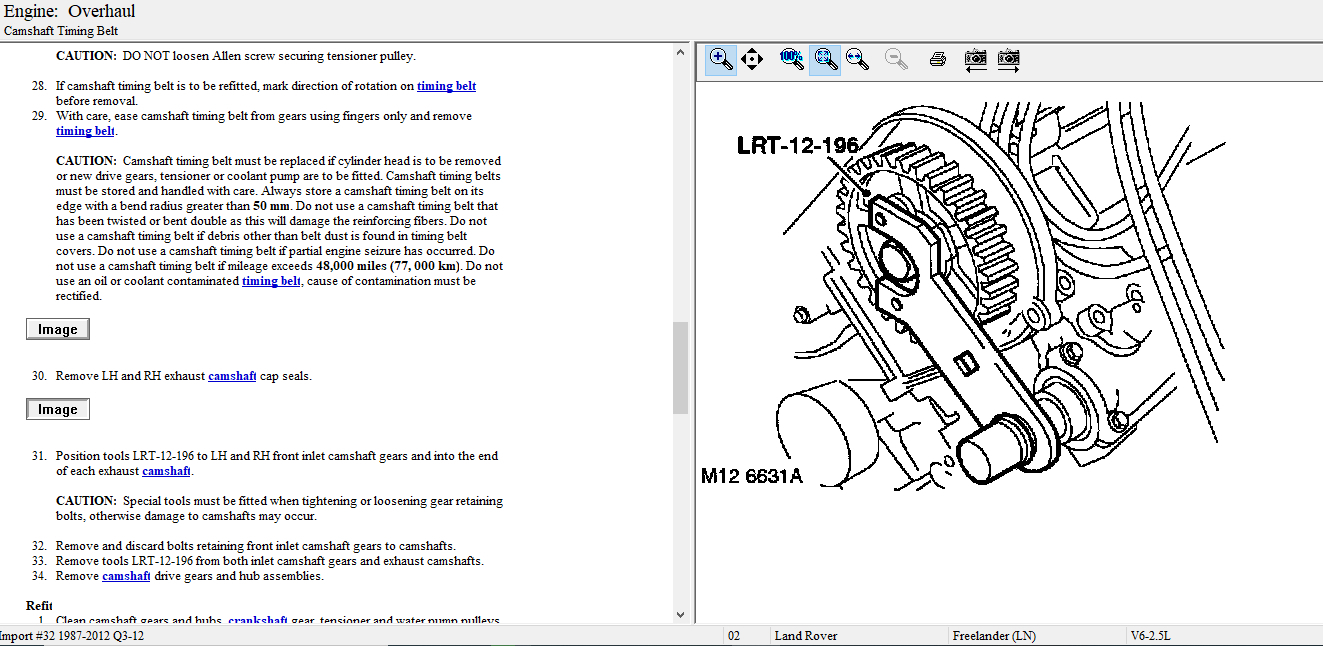Click the text pane scroll up arrow
Screen dimensions: 1323x646
coord(681,51)
